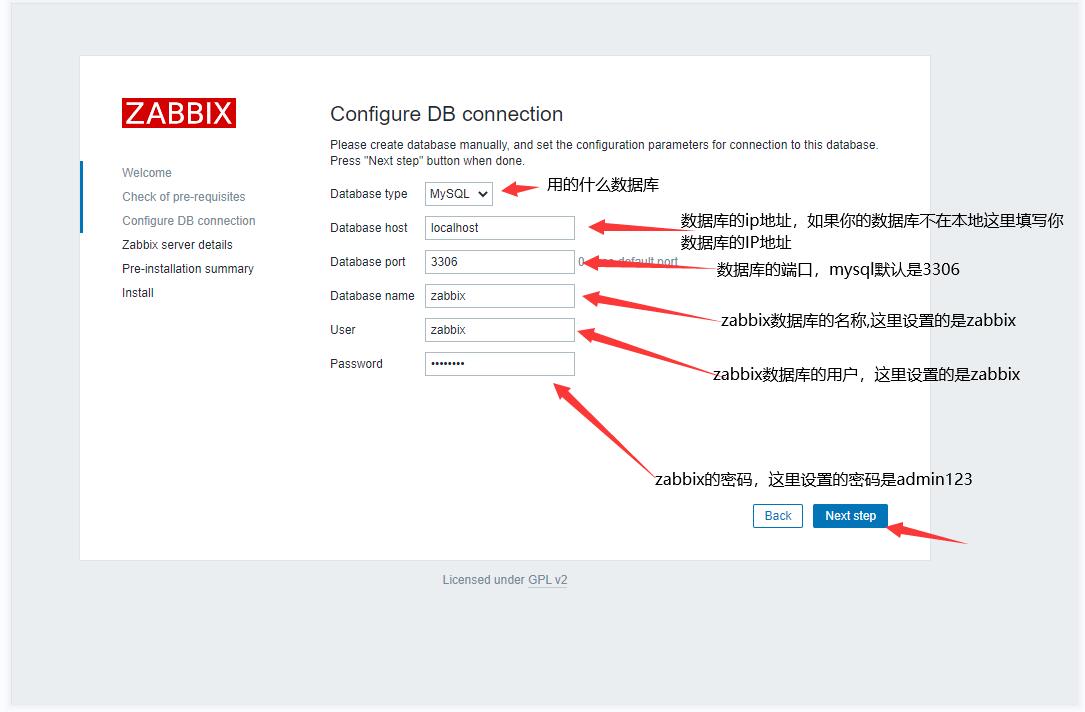Screen dimensions: 1085x712
Task: Open the GPL v2 license link
Action: [547, 580]
